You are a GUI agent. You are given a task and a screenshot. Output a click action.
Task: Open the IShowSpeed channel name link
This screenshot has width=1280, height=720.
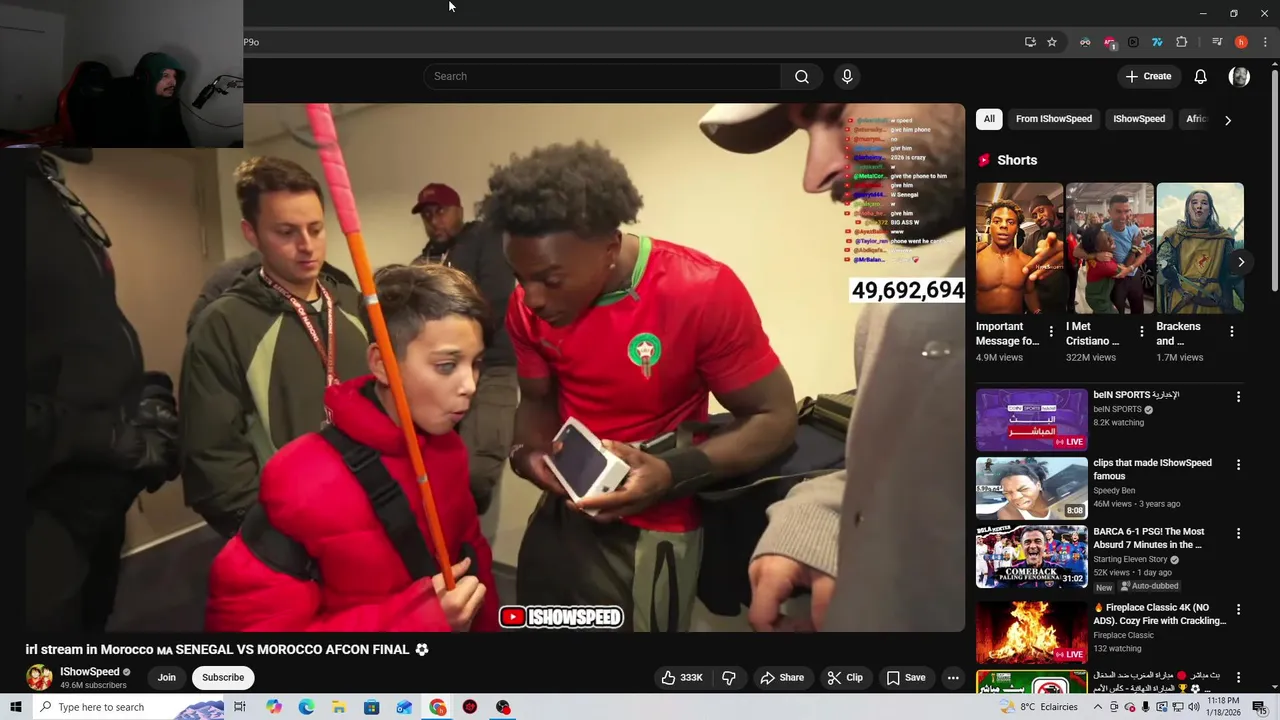click(x=90, y=672)
